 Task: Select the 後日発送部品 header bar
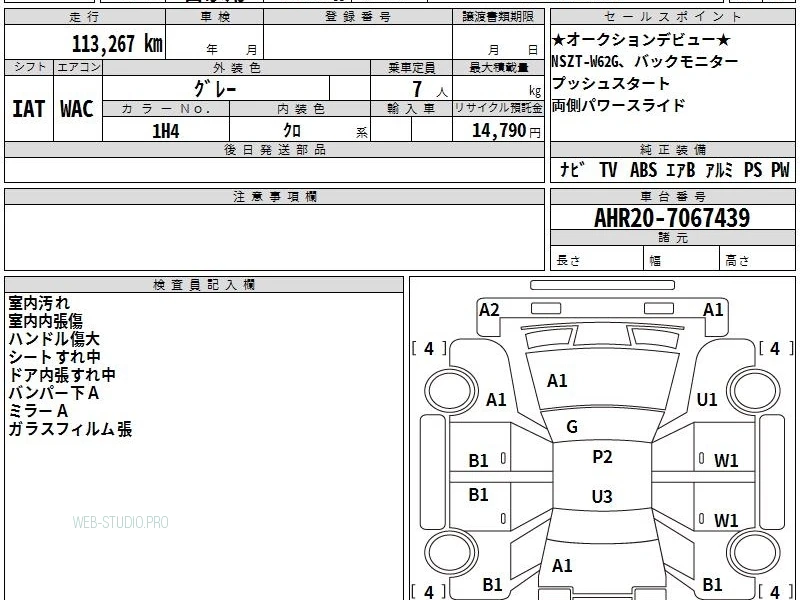(x=274, y=149)
